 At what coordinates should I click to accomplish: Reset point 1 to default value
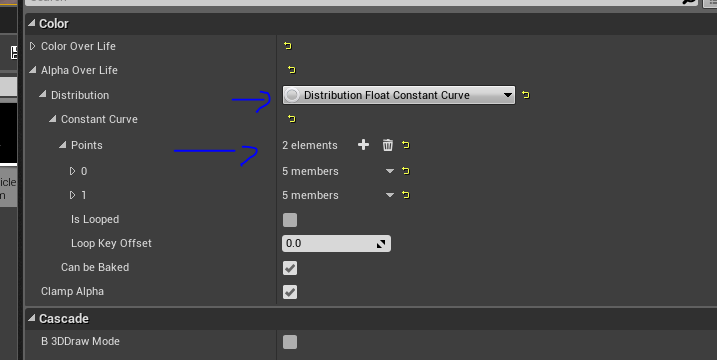(406, 195)
